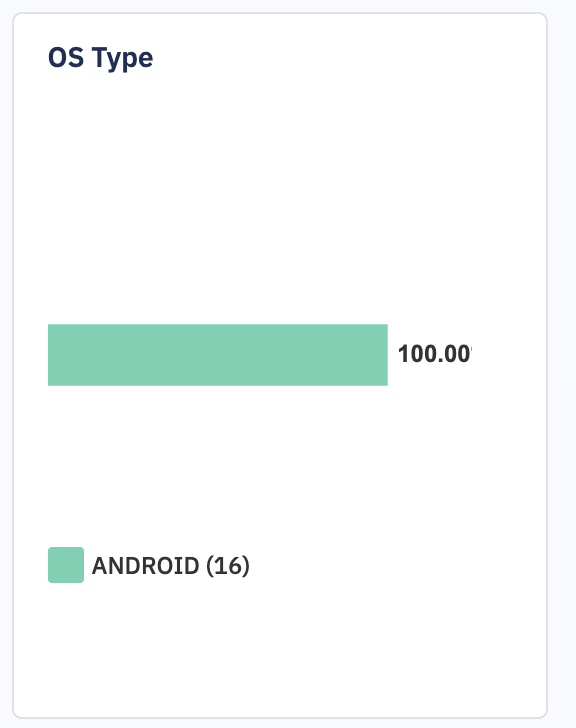Screen dimensions: 576x728
Task: Toggle ANDROID series via legend square
Action: (66, 565)
